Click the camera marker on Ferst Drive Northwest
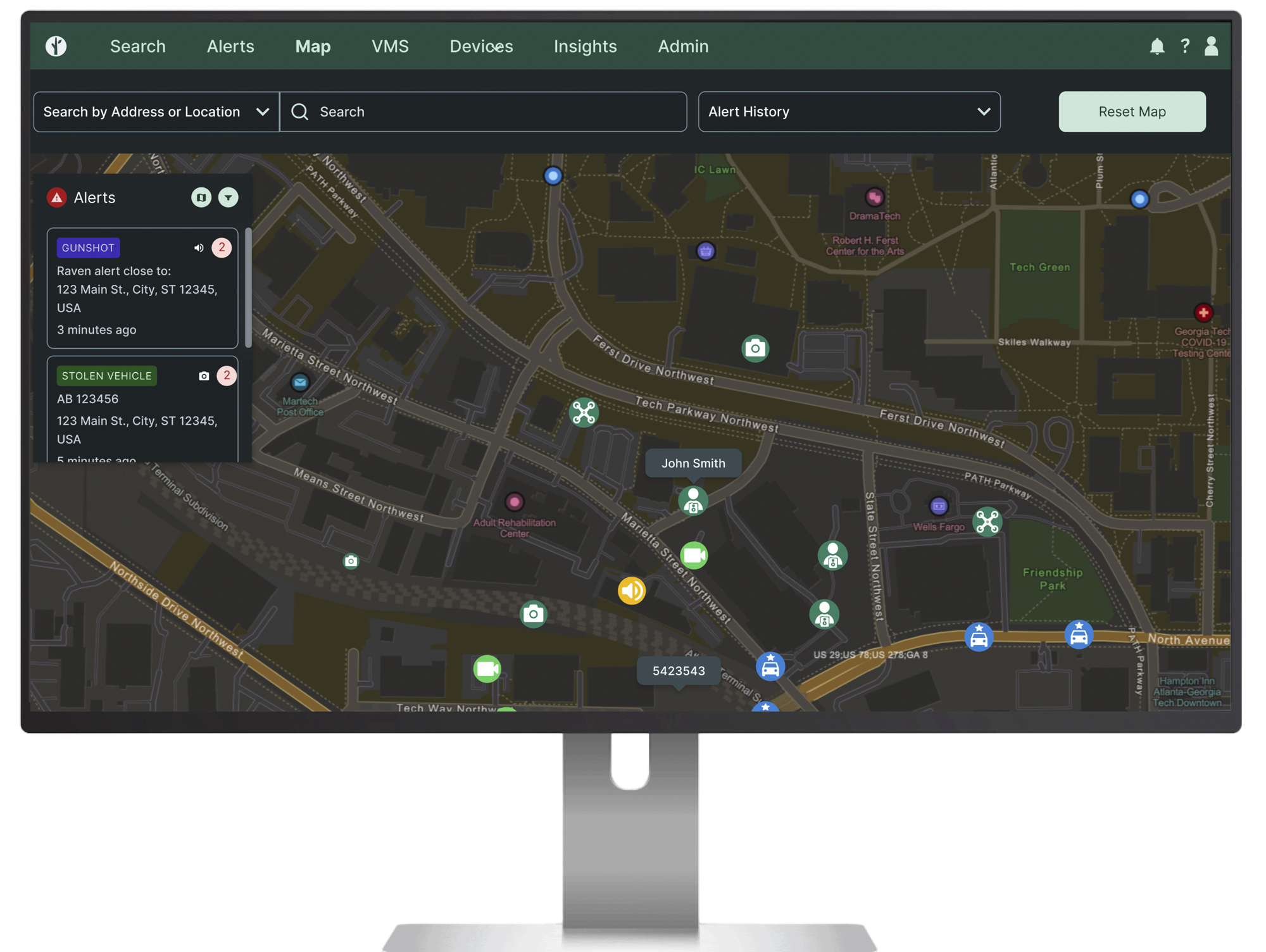 click(x=755, y=348)
